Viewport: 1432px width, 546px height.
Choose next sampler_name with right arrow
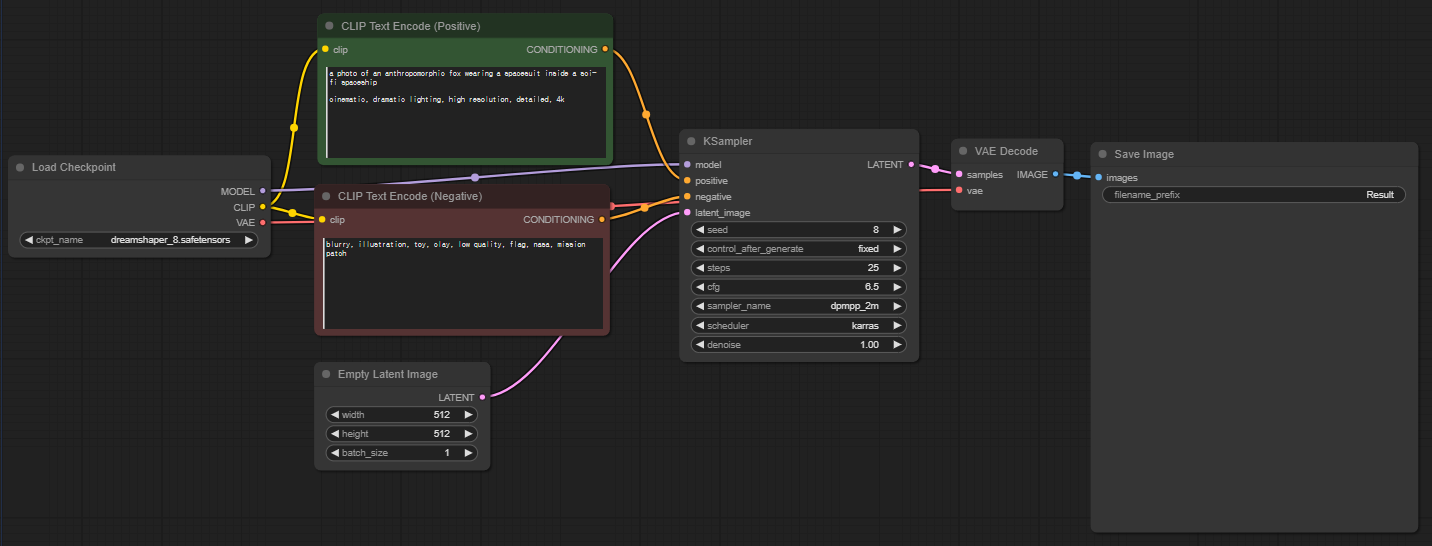[897, 306]
